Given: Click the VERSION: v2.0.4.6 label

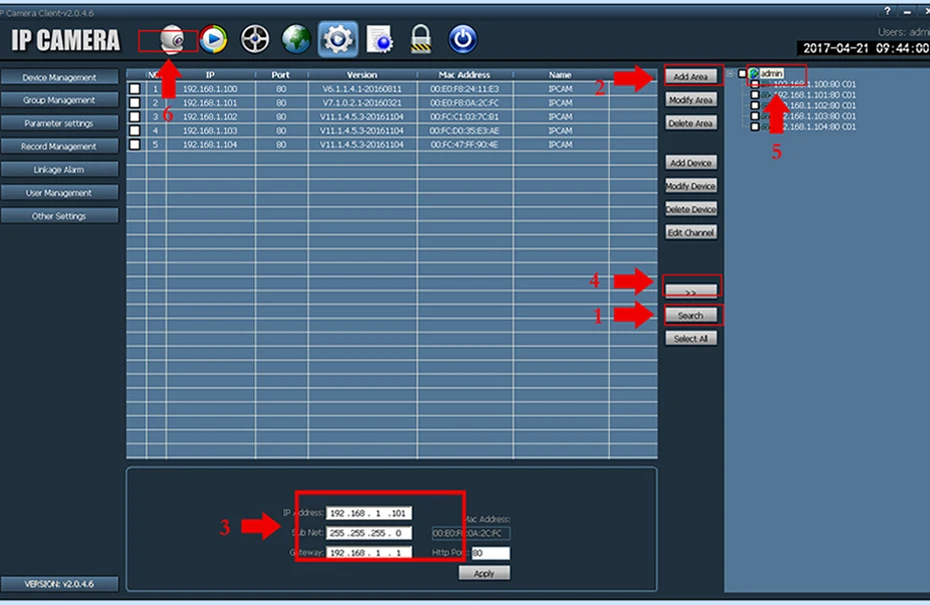Looking at the screenshot, I should pyautogui.click(x=59, y=584).
